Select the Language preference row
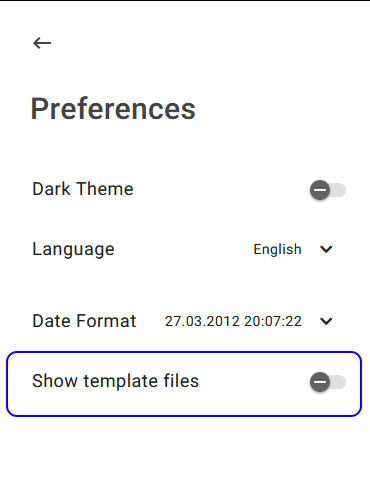The image size is (370, 478). [x=184, y=249]
